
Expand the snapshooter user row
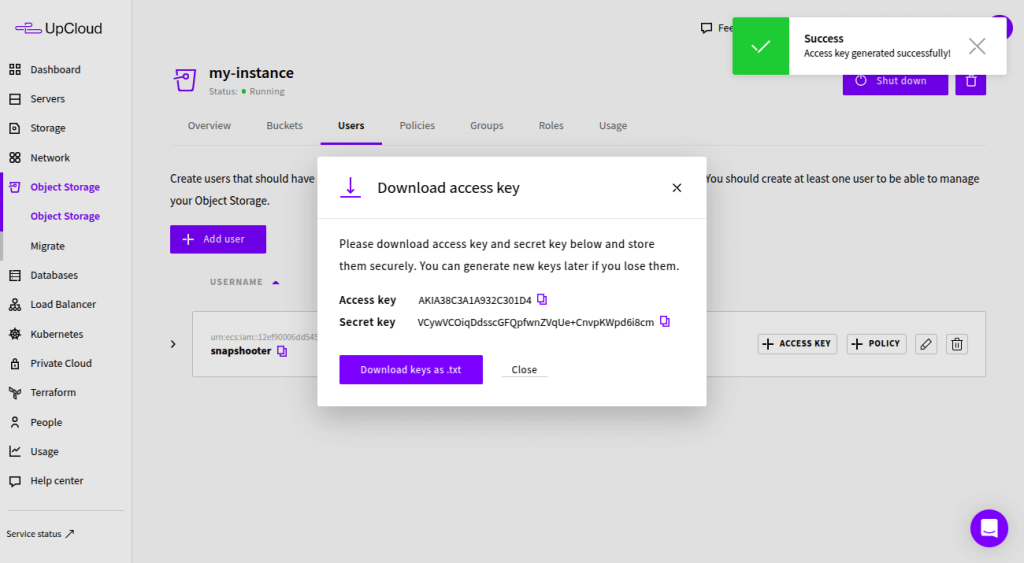tap(173, 344)
